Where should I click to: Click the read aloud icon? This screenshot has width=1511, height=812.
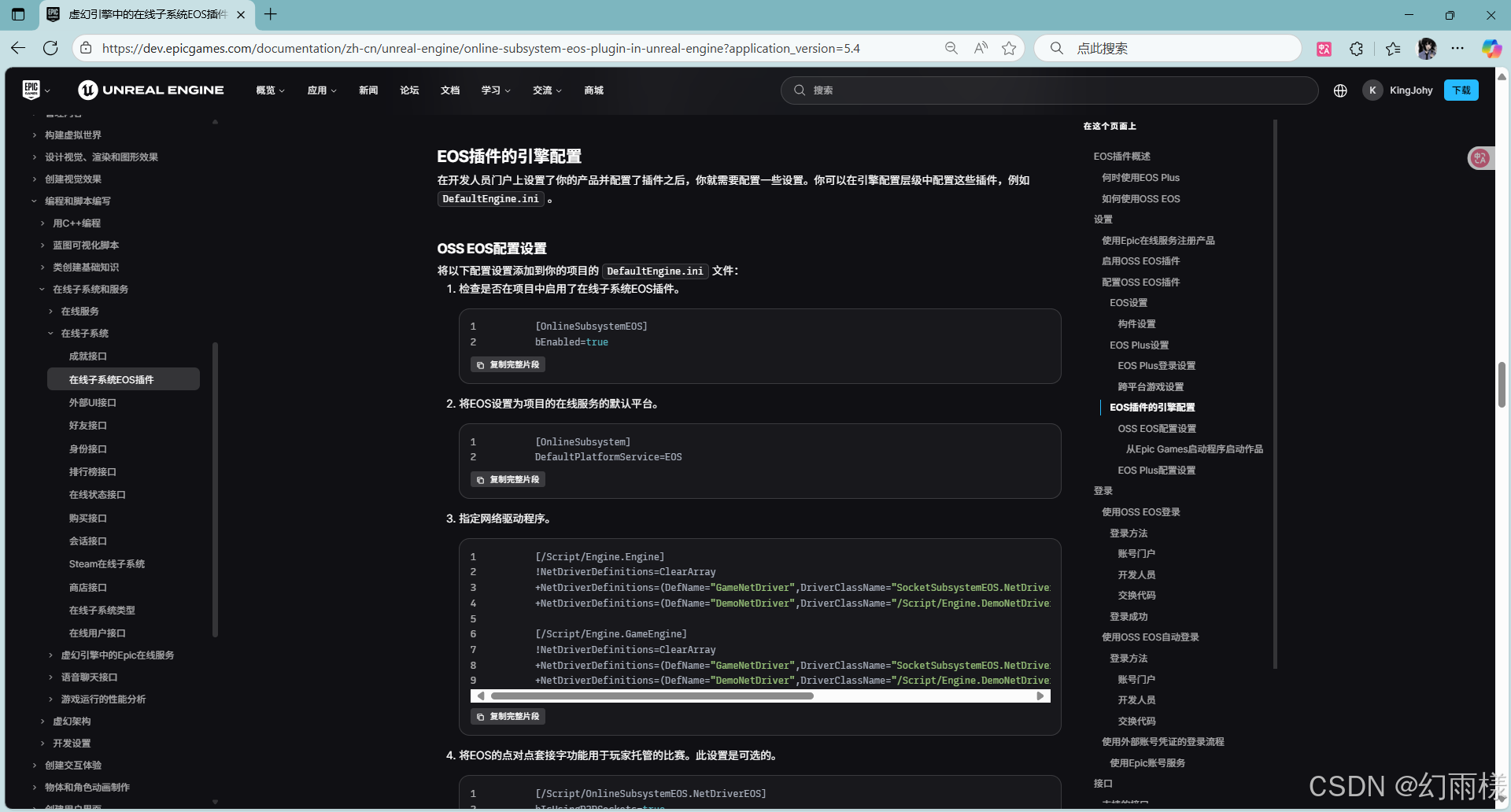(981, 48)
